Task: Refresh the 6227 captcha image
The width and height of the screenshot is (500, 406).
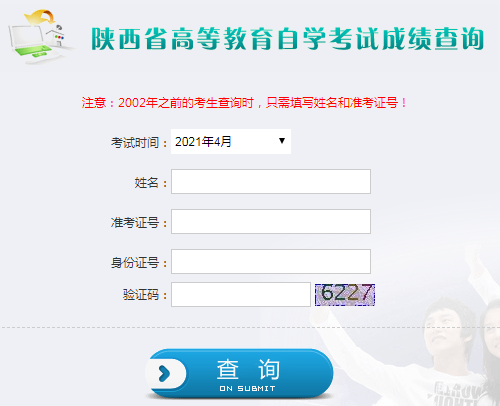Action: [x=345, y=295]
